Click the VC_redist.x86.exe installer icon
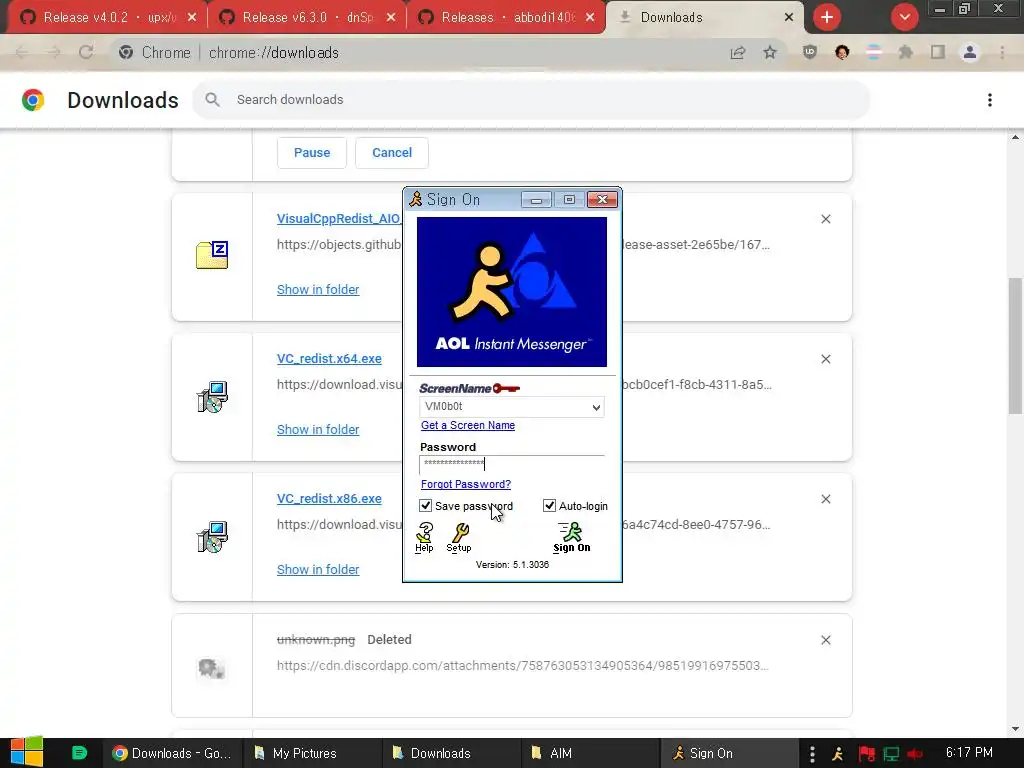Viewport: 1024px width, 768px height. (212, 537)
